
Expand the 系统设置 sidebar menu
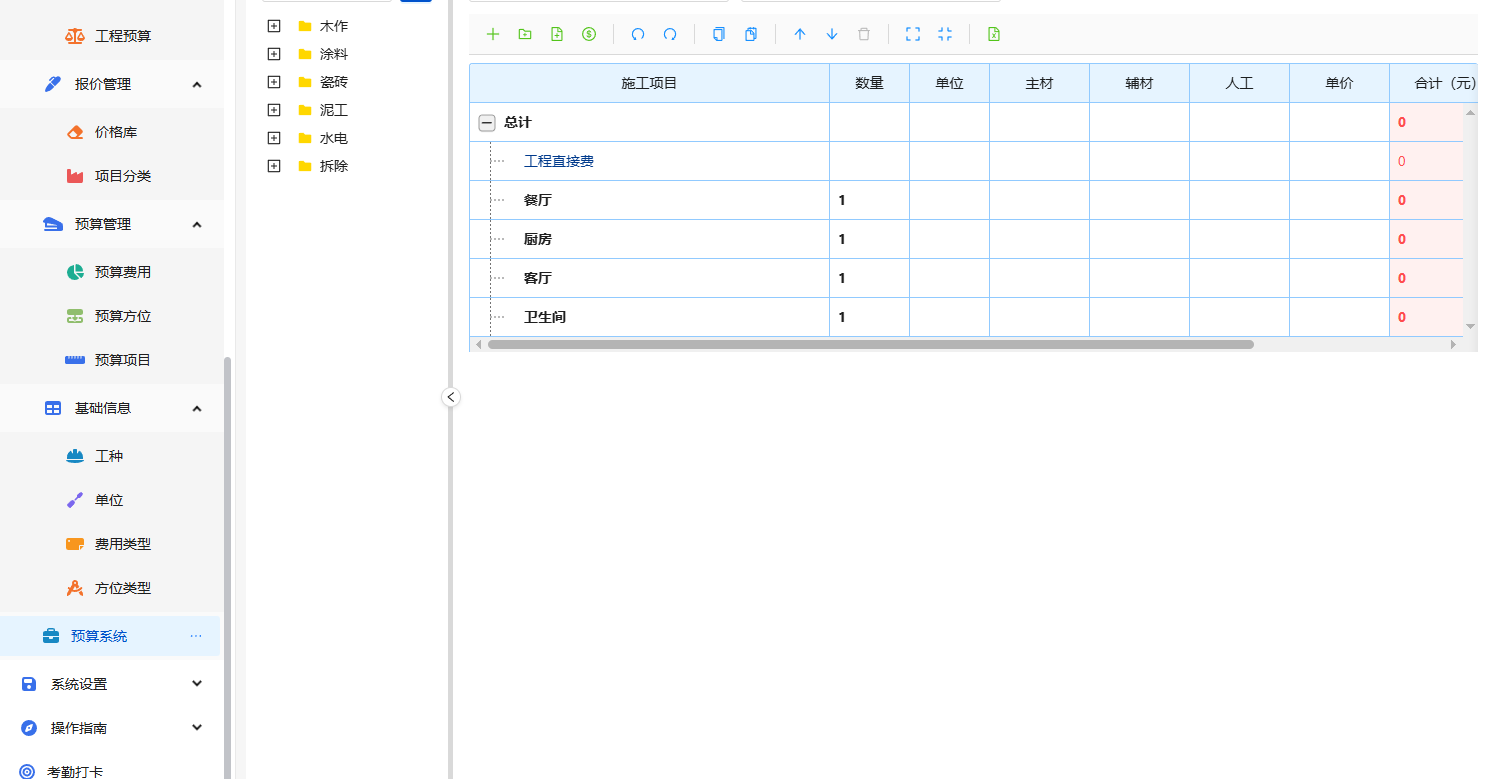coord(196,684)
